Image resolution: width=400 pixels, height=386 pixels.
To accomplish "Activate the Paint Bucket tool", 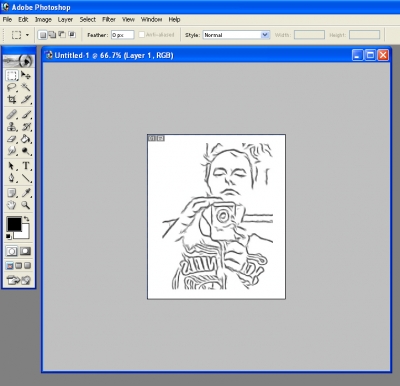I will click(26, 139).
